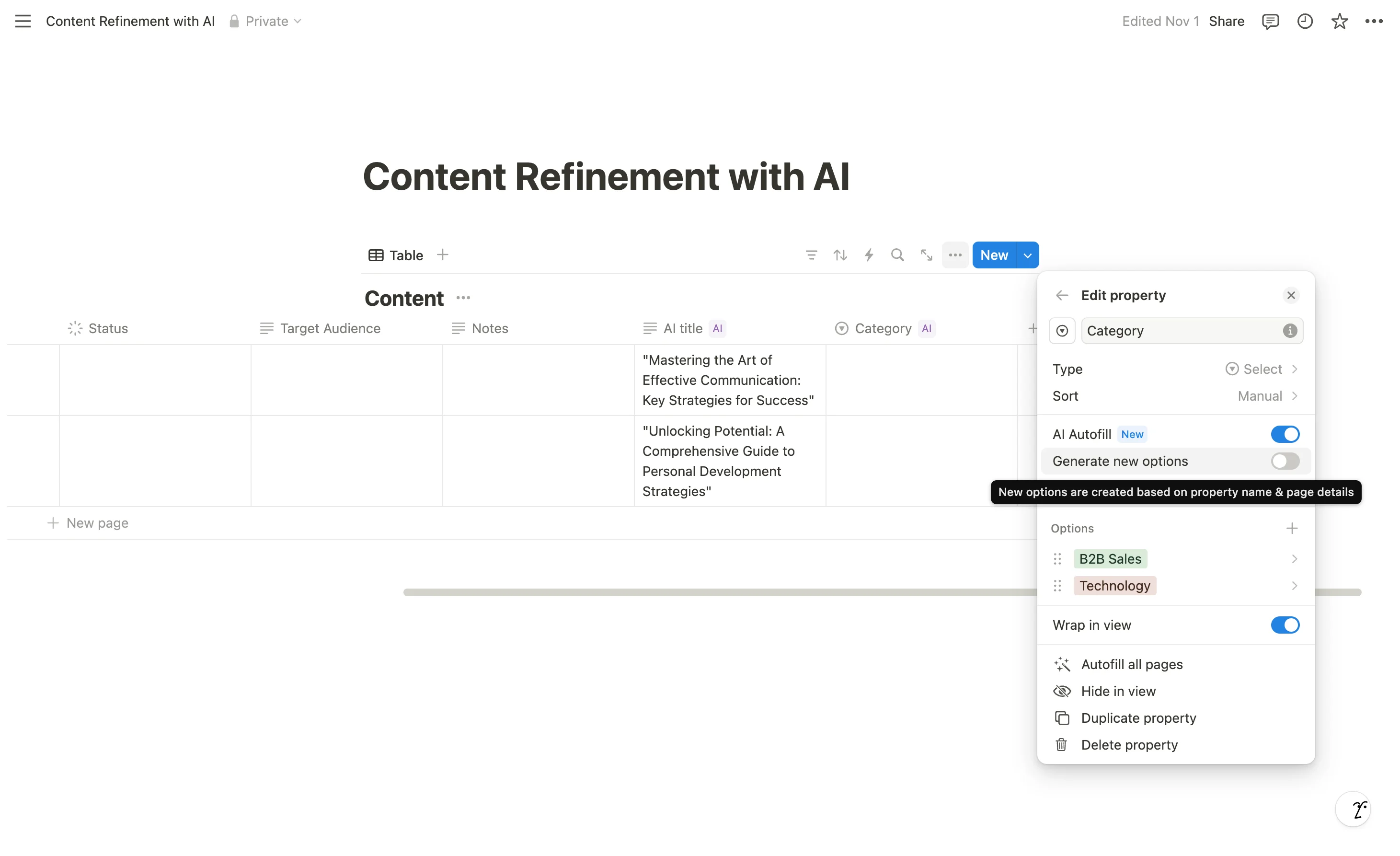Open Private sharing dropdown
The height and width of the screenshot is (856, 1400).
[x=266, y=21]
